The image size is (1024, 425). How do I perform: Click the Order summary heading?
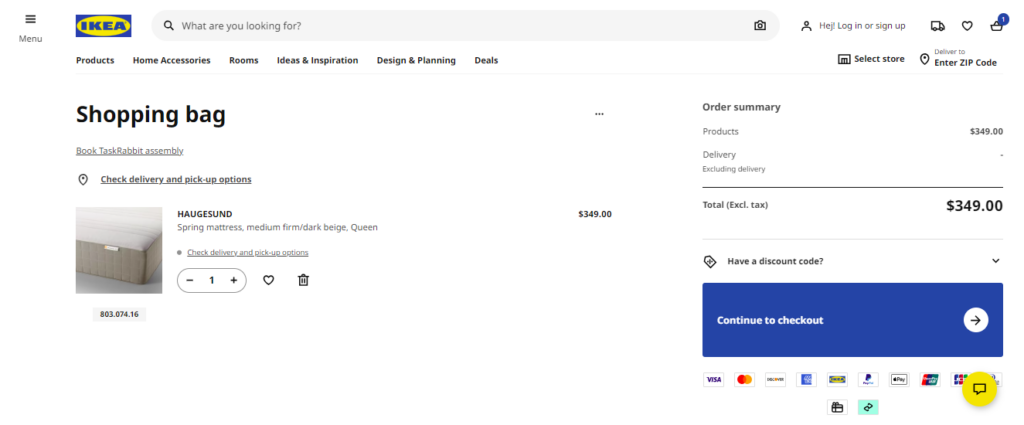pos(741,107)
